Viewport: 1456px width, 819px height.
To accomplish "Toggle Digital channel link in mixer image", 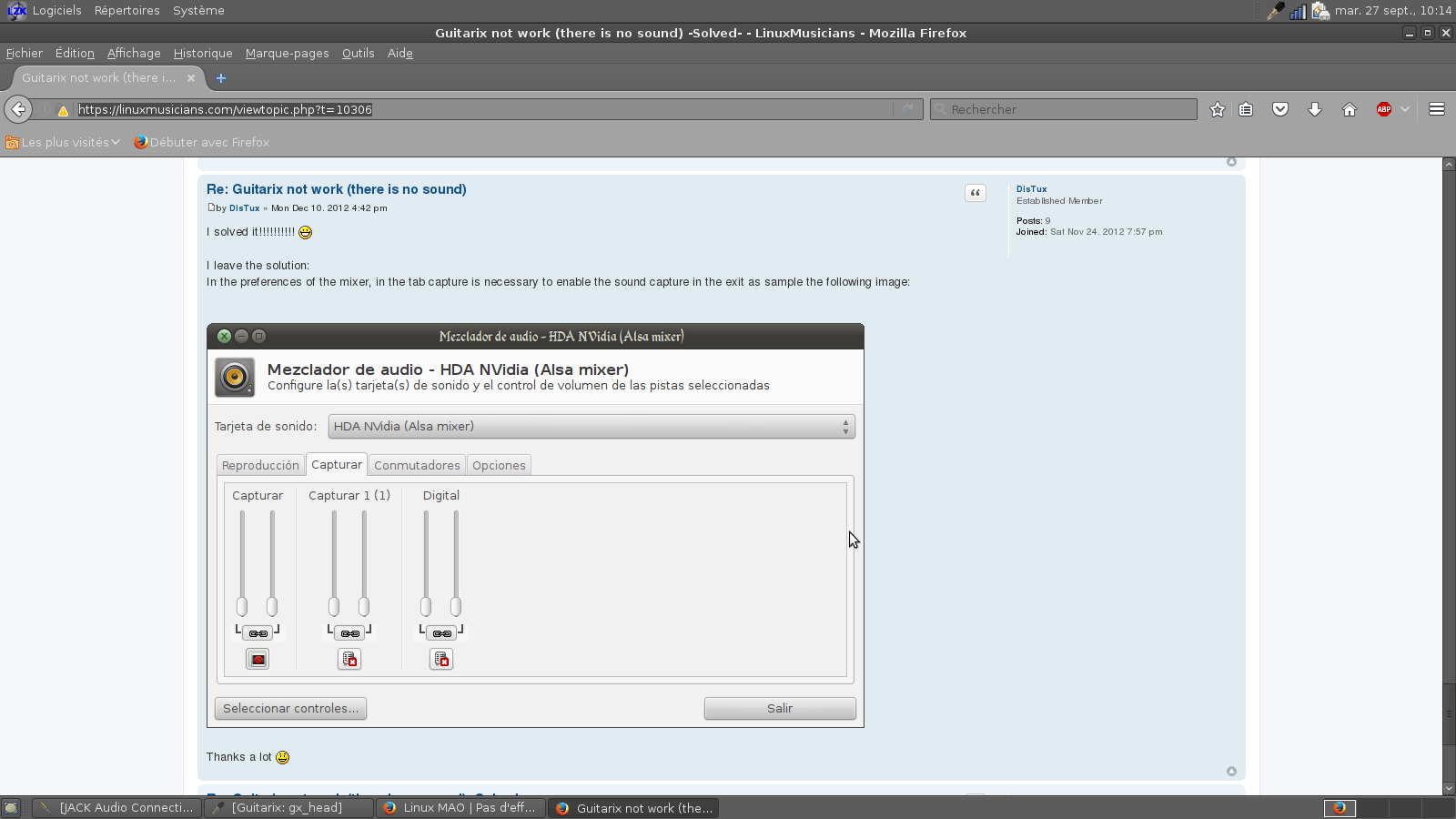I will point(441,632).
